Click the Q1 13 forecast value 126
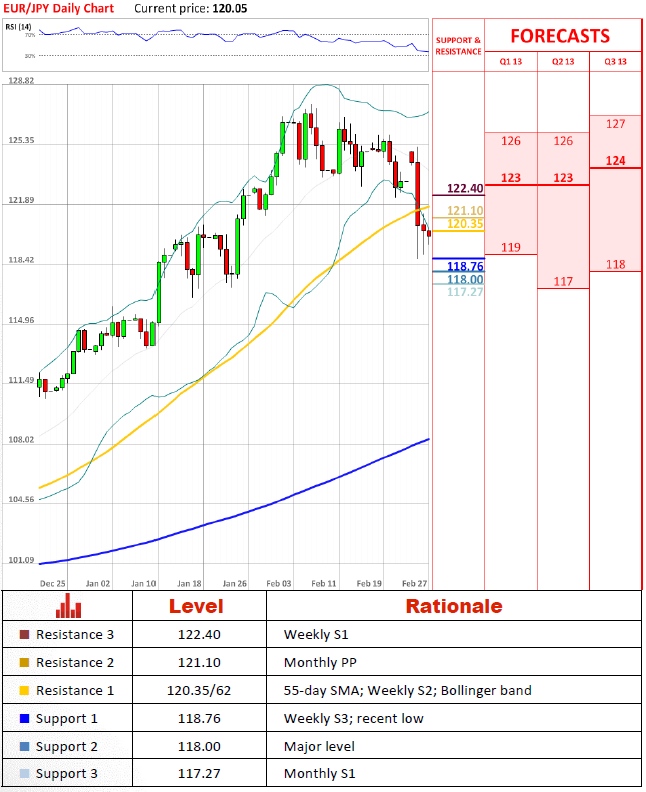The image size is (646, 792). pos(511,141)
